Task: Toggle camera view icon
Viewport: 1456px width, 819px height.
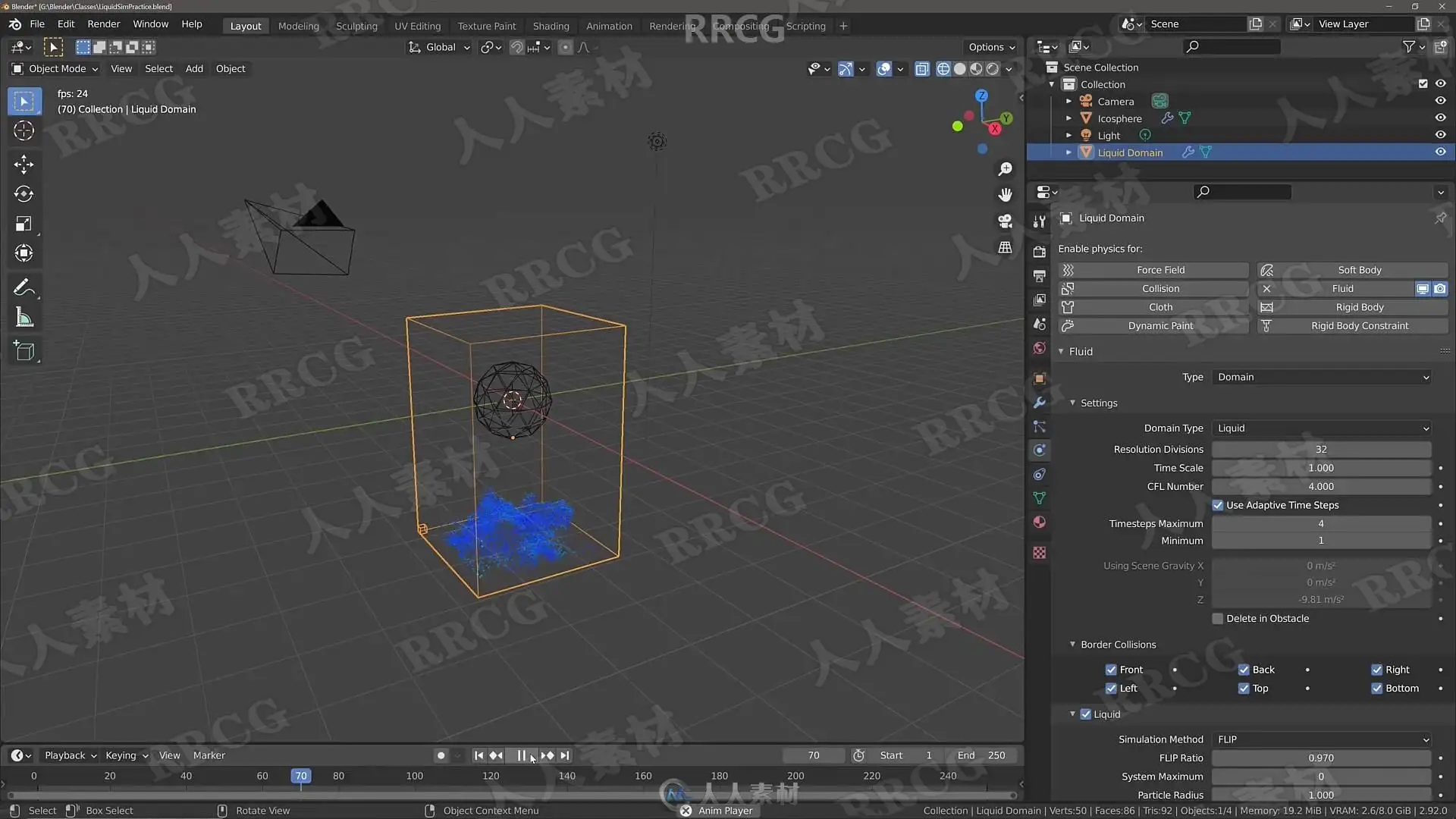Action: coord(1006,221)
